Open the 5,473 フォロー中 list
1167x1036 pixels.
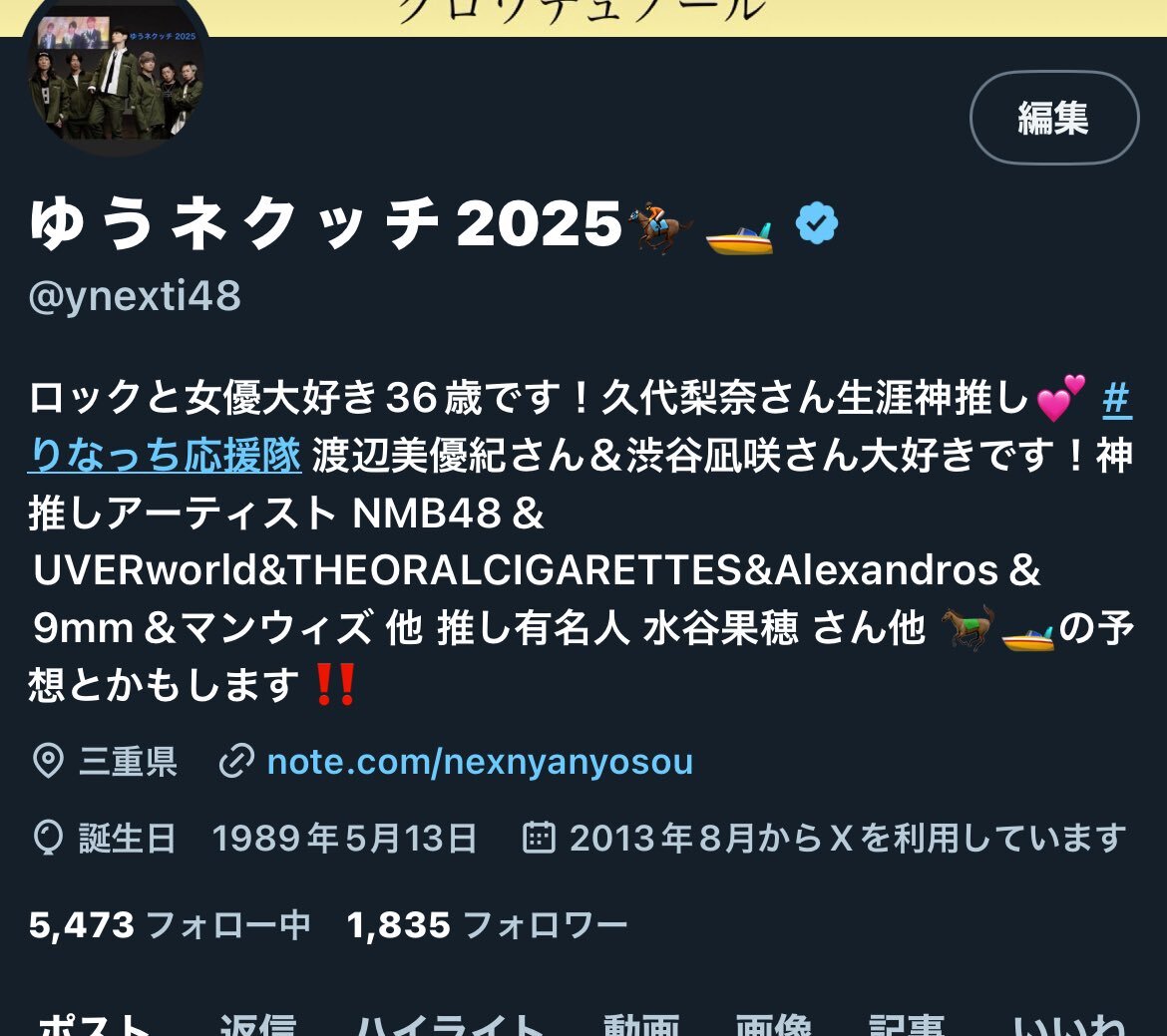click(x=170, y=925)
